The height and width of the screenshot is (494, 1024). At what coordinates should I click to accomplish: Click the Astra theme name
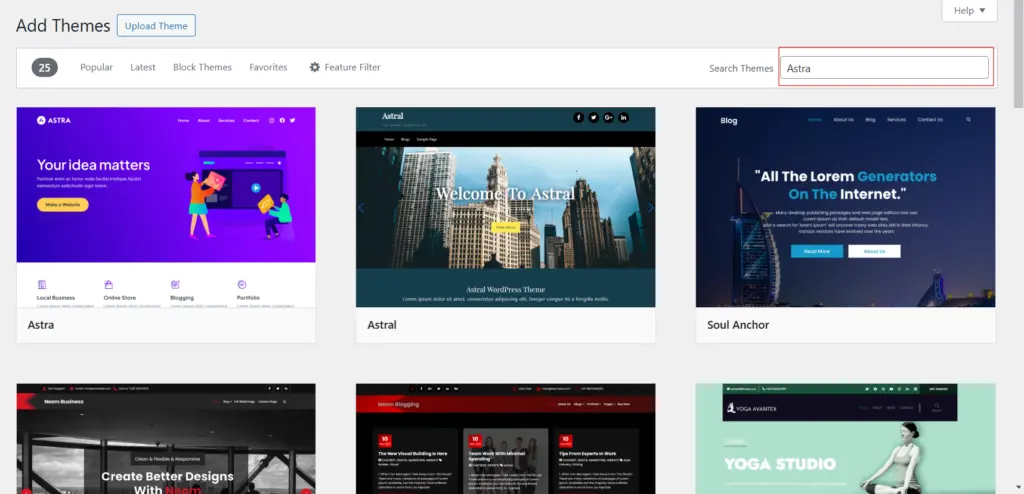(40, 325)
